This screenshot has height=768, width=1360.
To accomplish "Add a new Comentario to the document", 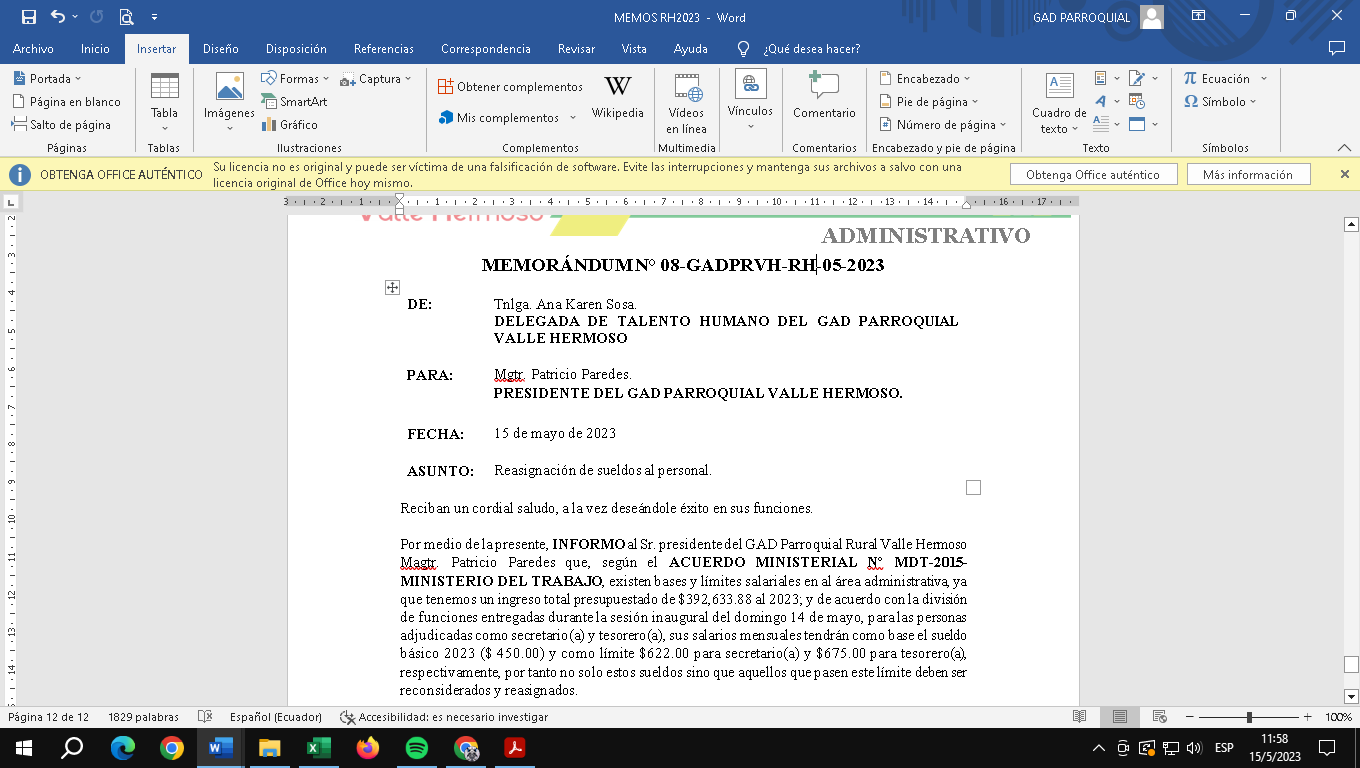I will coord(824,96).
